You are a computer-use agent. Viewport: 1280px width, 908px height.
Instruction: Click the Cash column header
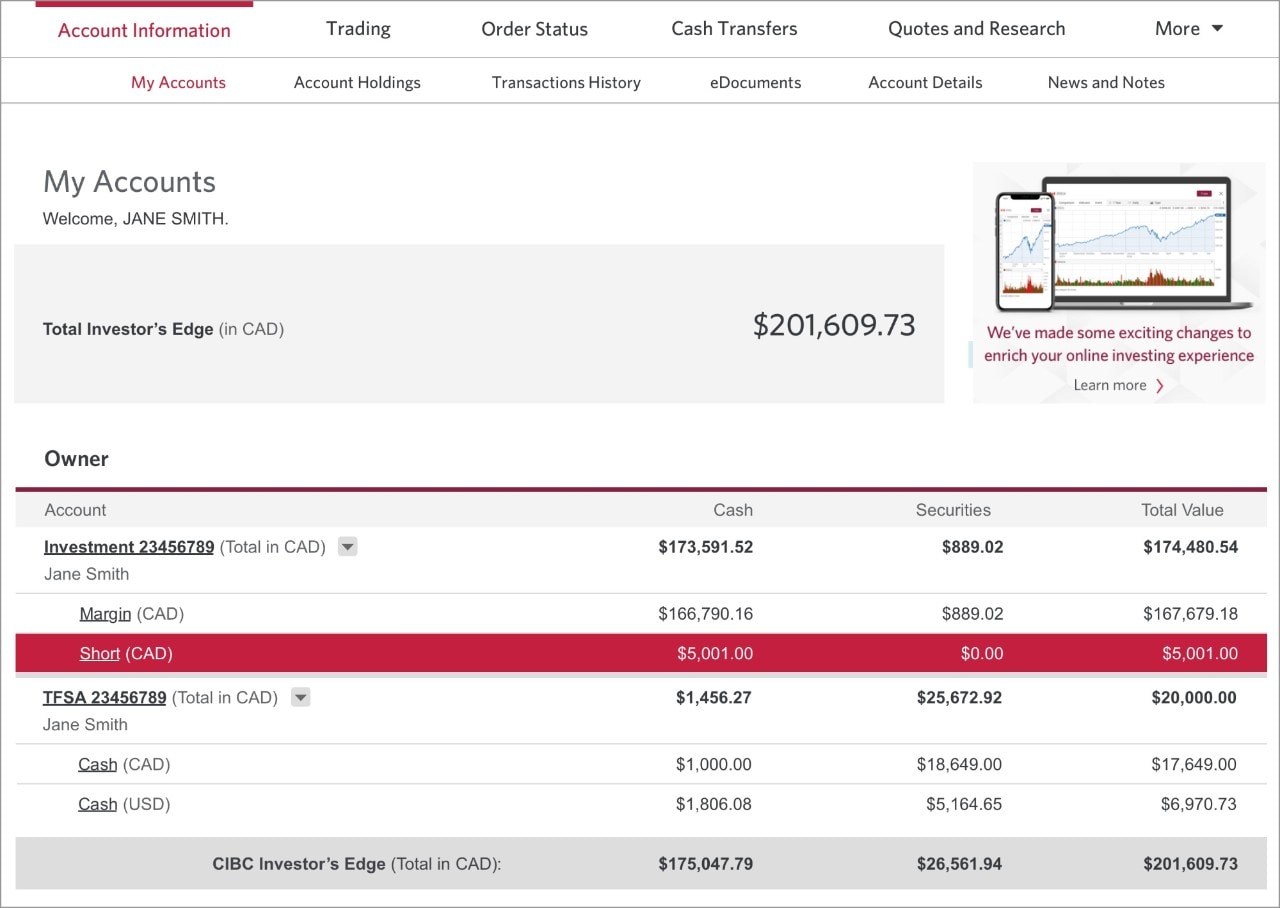[x=733, y=510]
